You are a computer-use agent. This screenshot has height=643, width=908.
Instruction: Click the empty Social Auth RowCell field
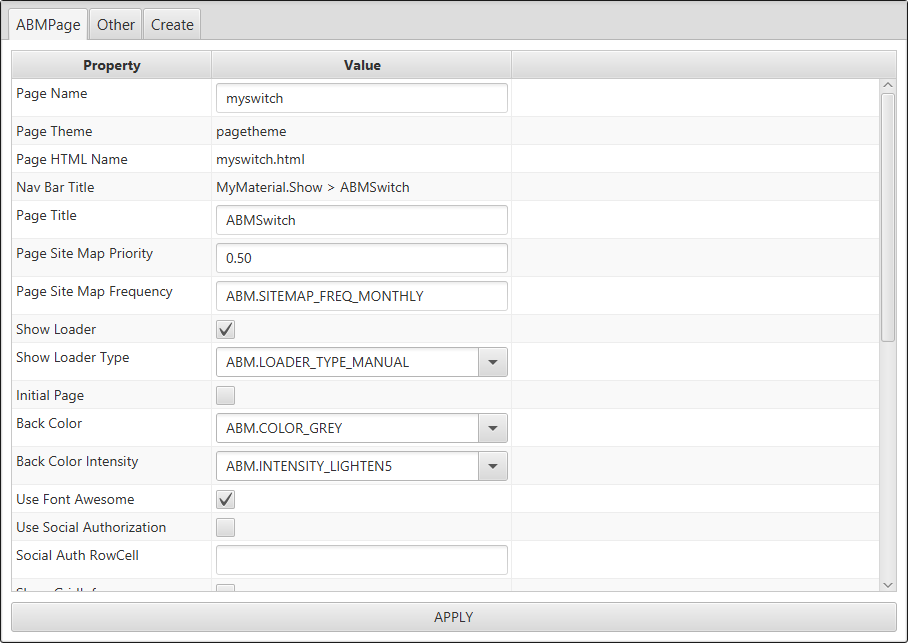[x=361, y=560]
